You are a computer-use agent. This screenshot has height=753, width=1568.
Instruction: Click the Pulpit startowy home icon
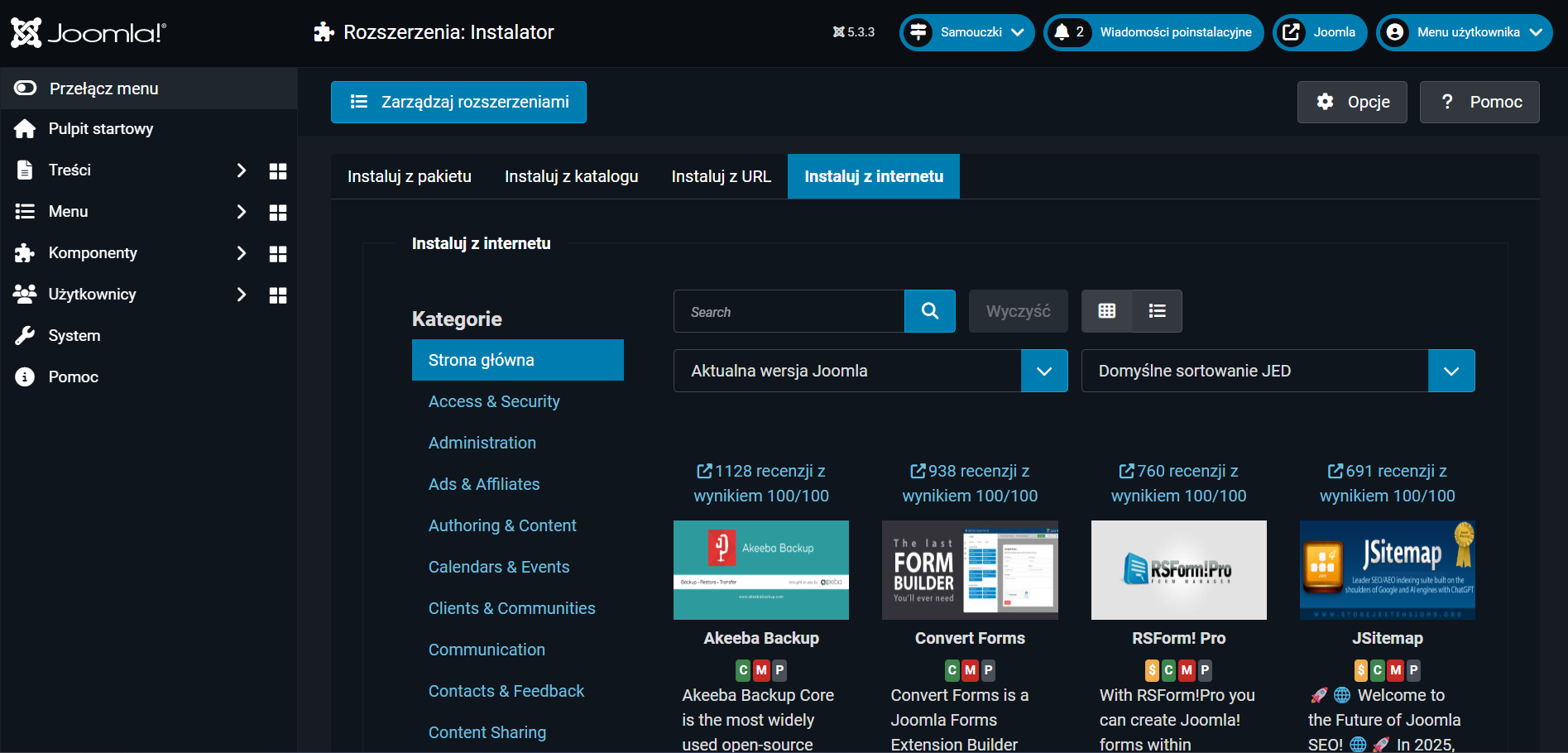(x=25, y=129)
